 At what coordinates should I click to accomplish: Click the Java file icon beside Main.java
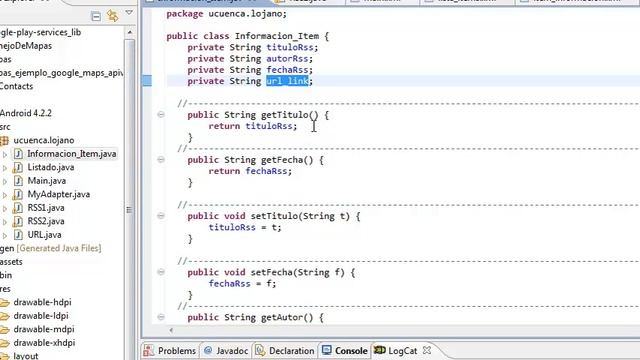point(18,181)
